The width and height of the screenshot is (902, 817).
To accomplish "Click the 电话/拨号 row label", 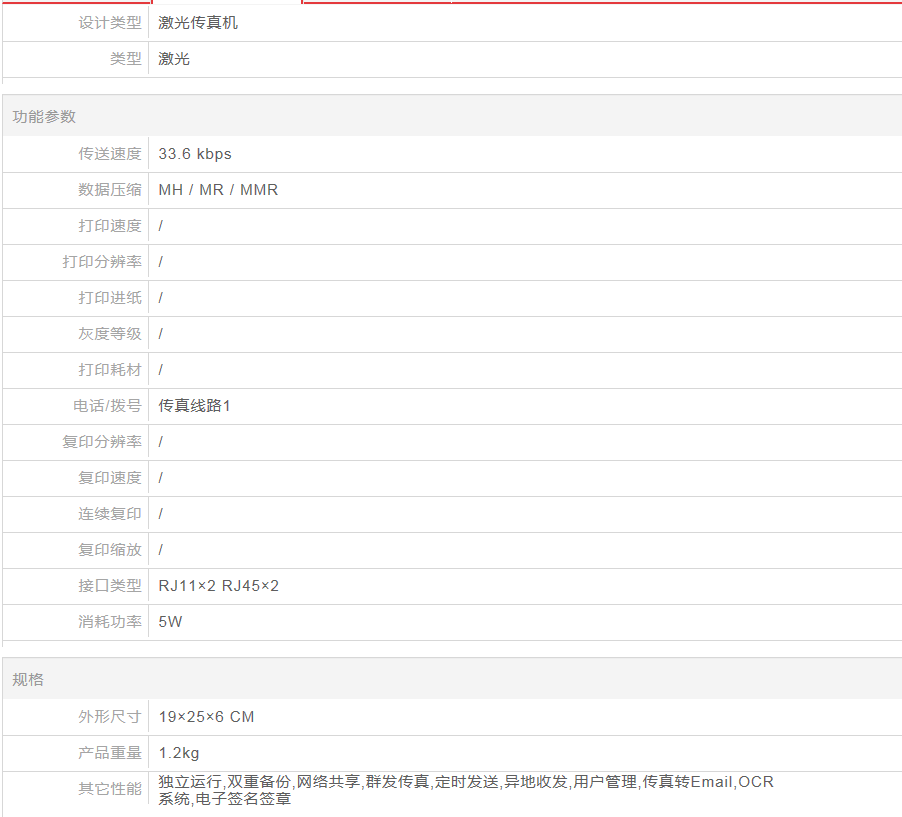I will click(107, 406).
